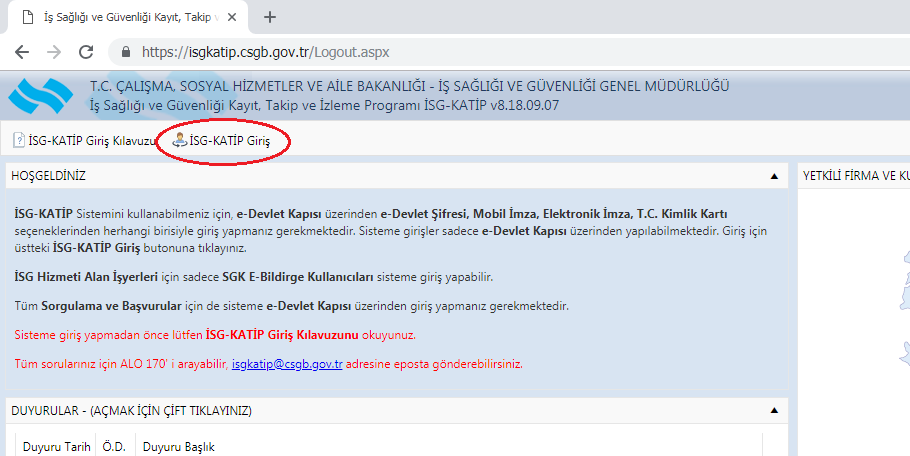This screenshot has height=456, width=910.
Task: Reload the page with the refresh icon
Action: coord(86,52)
